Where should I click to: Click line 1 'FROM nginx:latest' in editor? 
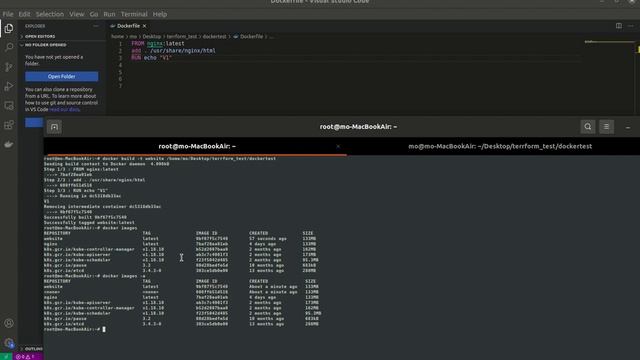(x=158, y=43)
